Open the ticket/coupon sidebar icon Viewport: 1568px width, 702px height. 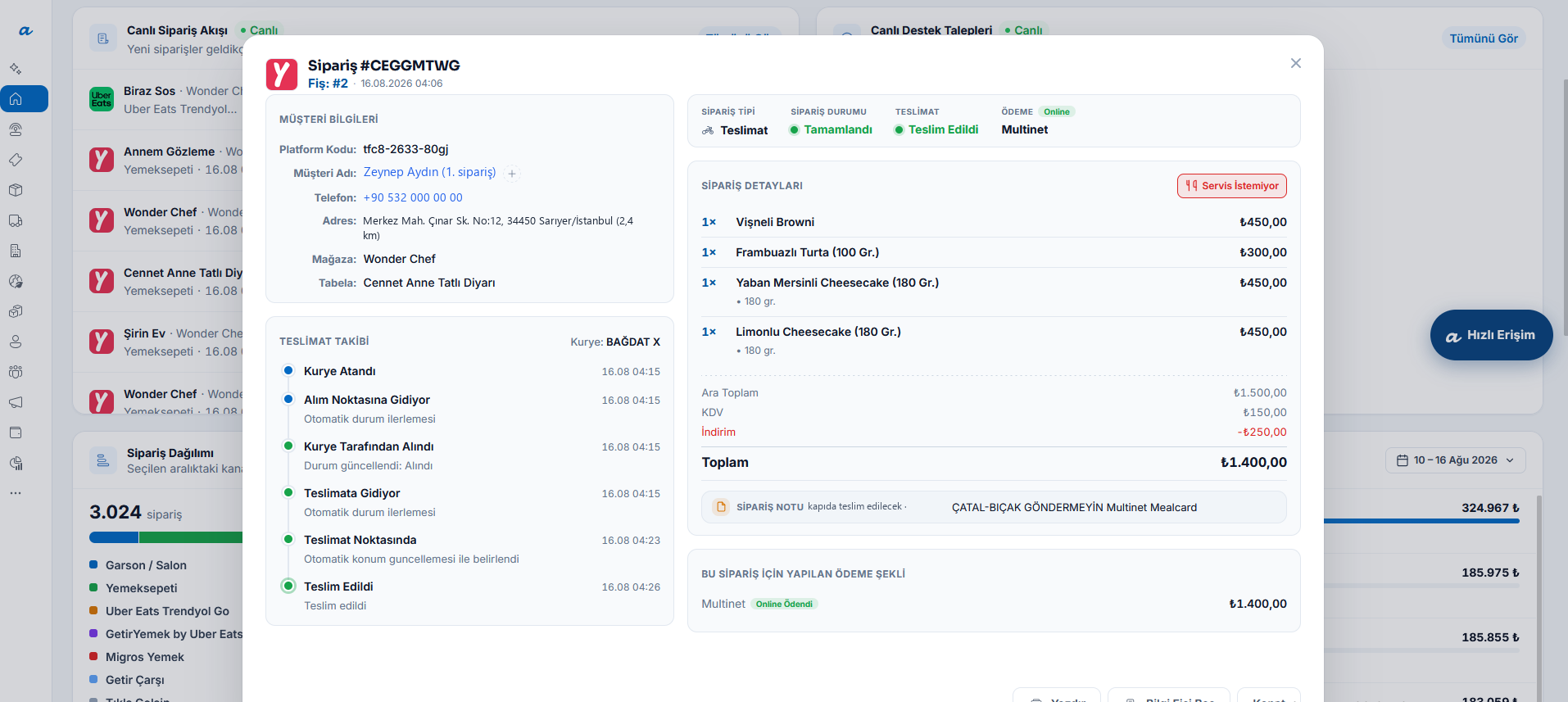16,160
